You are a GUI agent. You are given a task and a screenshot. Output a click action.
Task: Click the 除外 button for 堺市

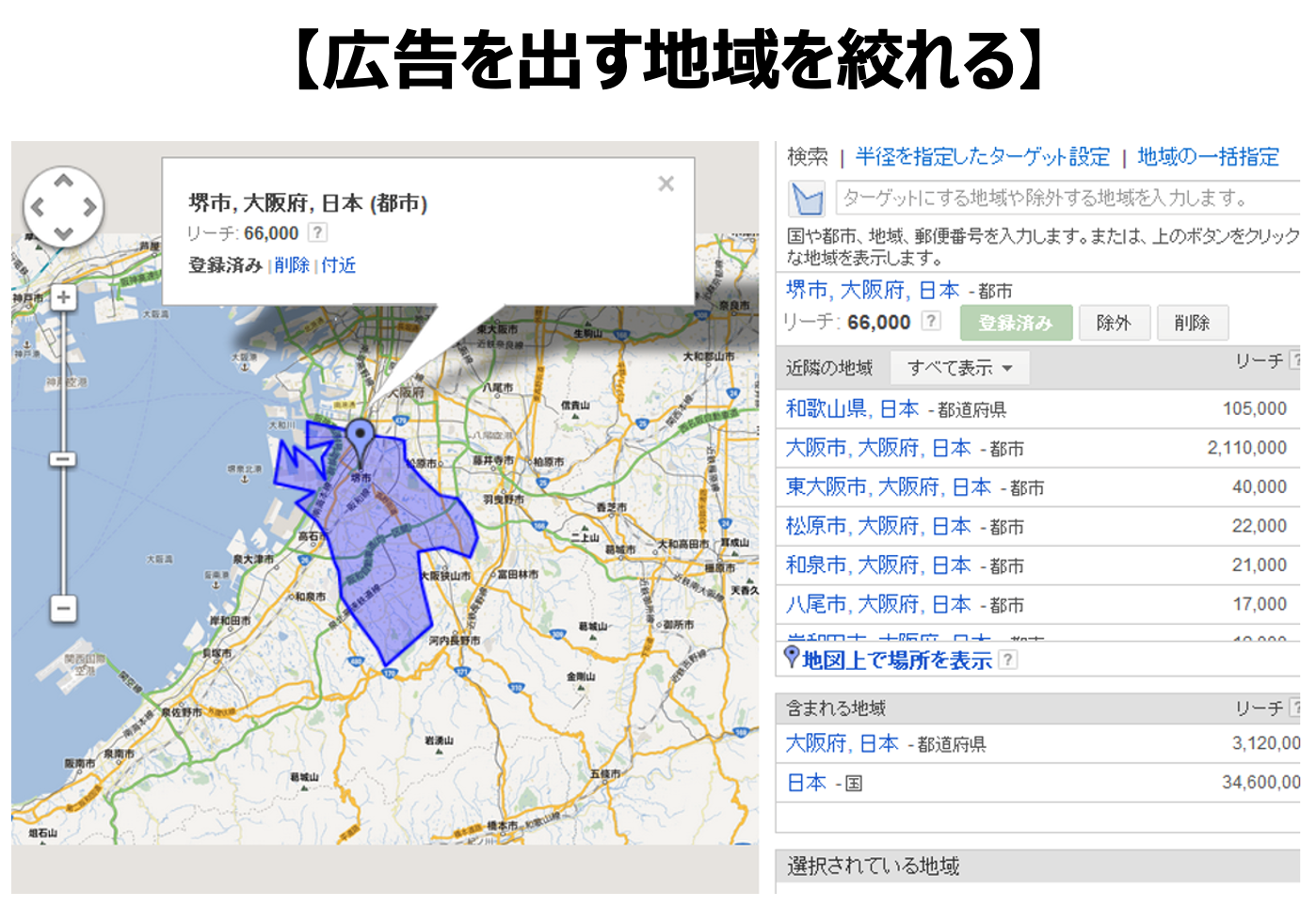(1115, 322)
